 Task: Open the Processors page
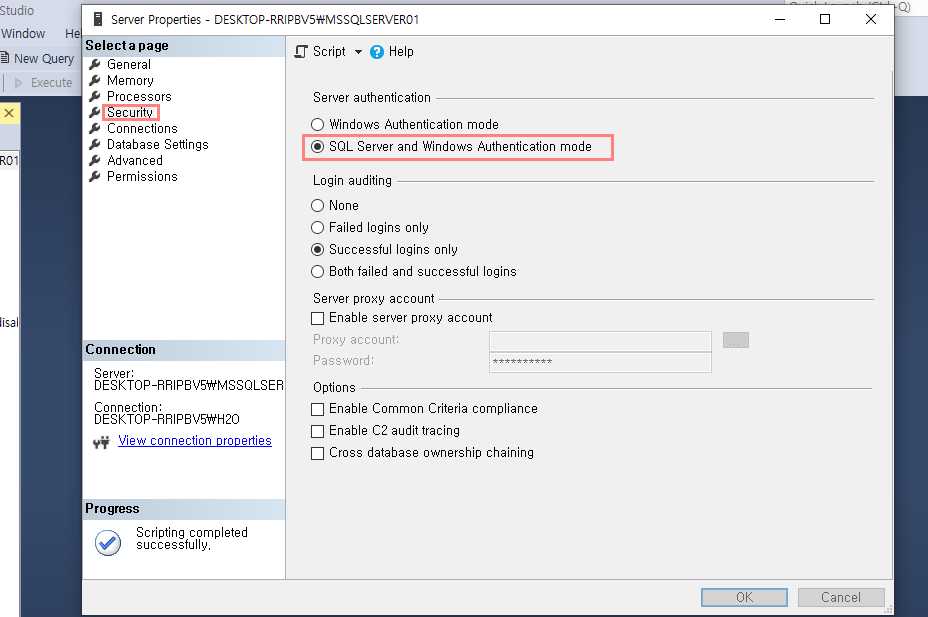coord(138,96)
